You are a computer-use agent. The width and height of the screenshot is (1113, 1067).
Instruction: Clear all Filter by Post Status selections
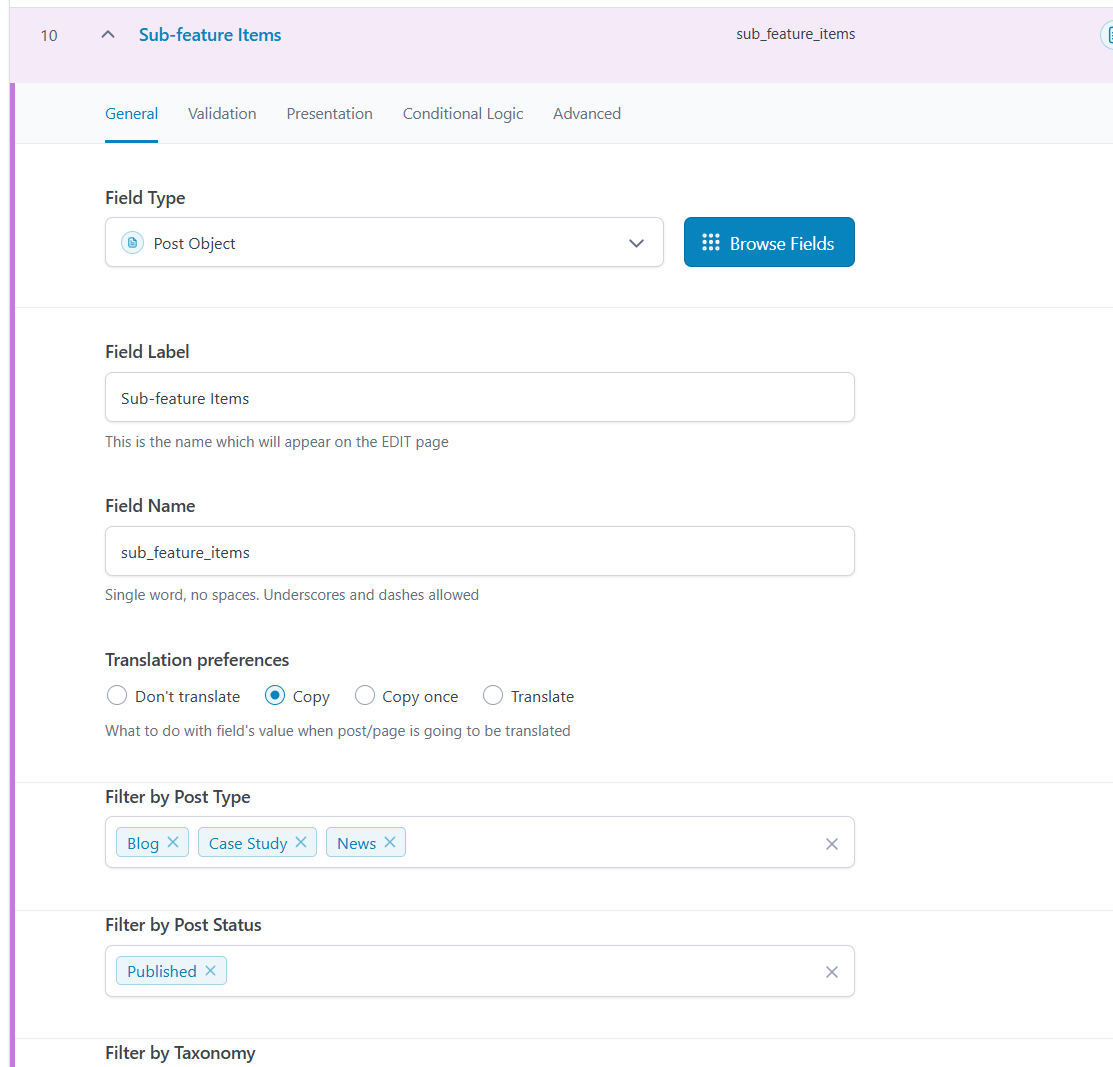(831, 972)
